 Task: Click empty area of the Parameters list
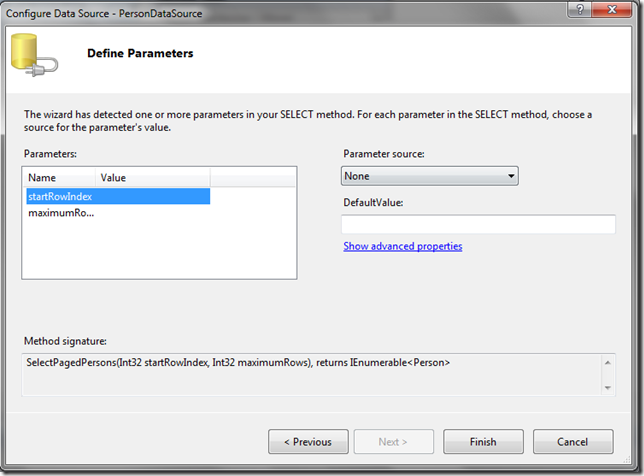pyautogui.click(x=159, y=251)
